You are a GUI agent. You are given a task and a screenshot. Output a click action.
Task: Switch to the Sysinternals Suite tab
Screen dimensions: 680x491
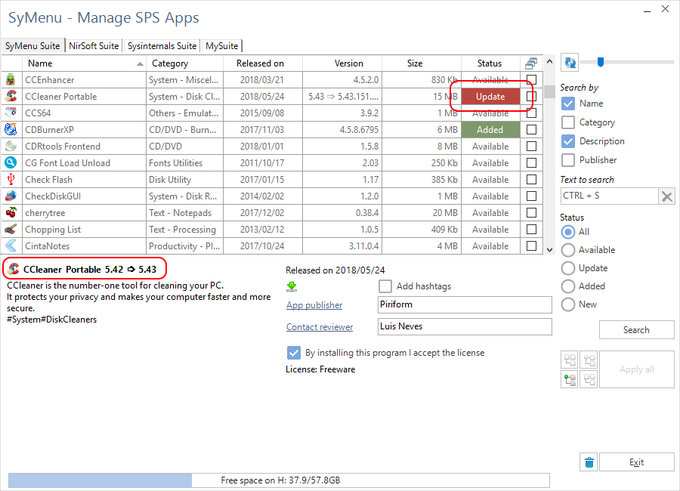pyautogui.click(x=162, y=46)
